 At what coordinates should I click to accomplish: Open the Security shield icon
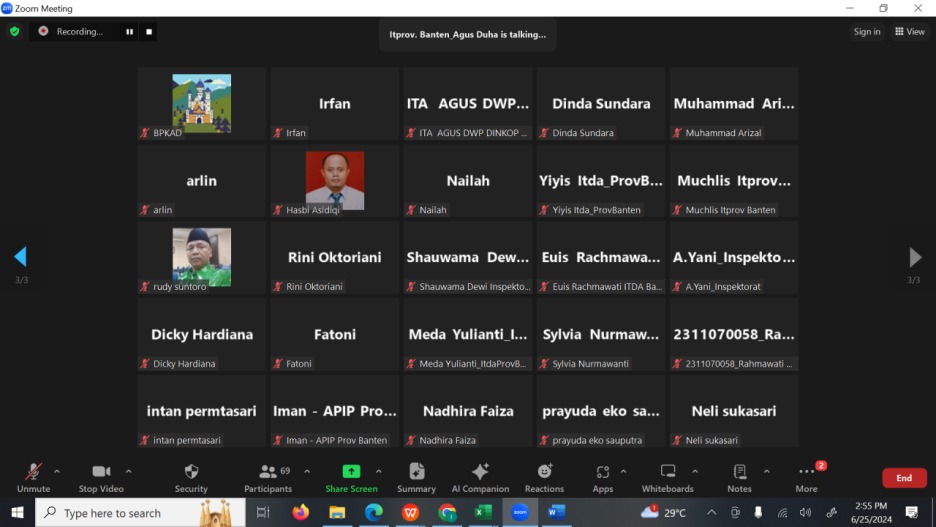click(191, 472)
